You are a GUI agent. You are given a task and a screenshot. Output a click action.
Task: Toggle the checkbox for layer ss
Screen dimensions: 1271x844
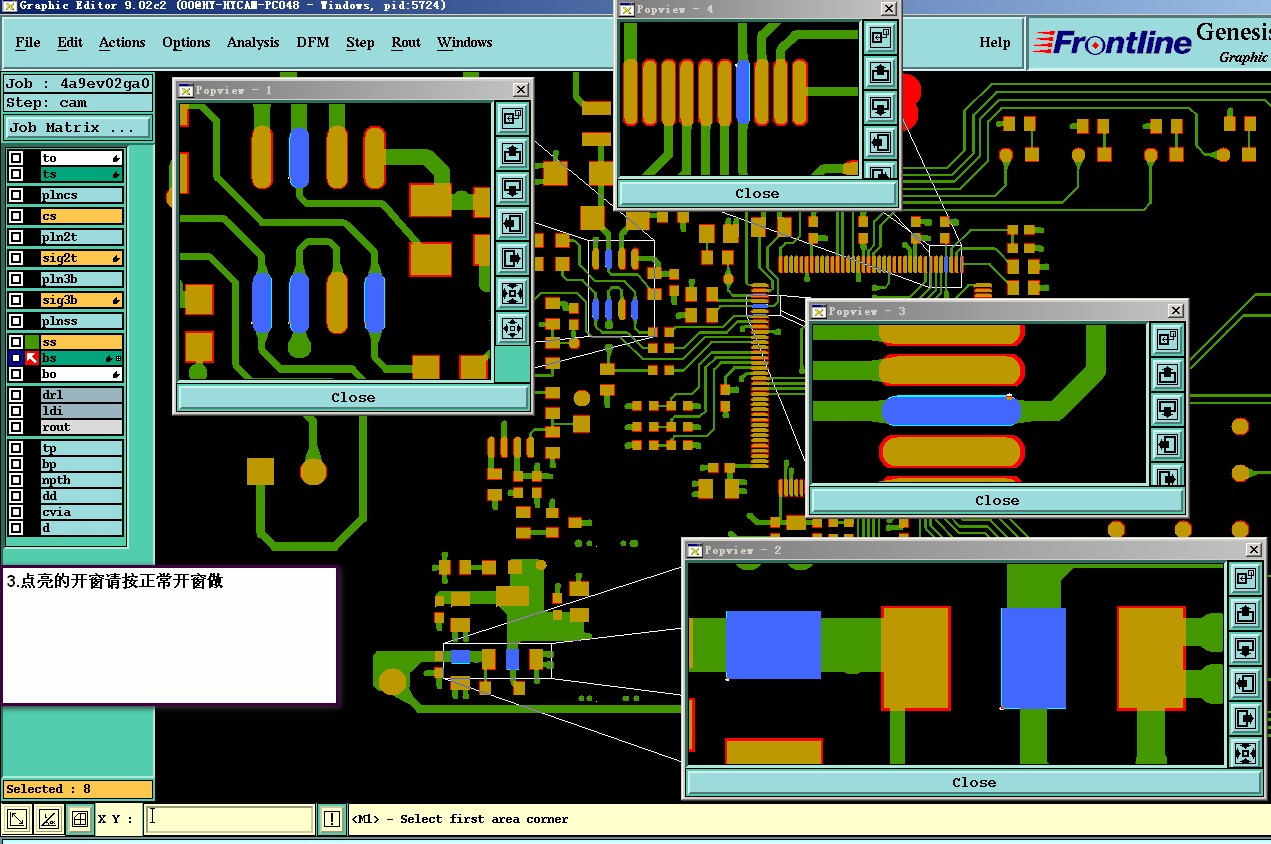pyautogui.click(x=16, y=342)
